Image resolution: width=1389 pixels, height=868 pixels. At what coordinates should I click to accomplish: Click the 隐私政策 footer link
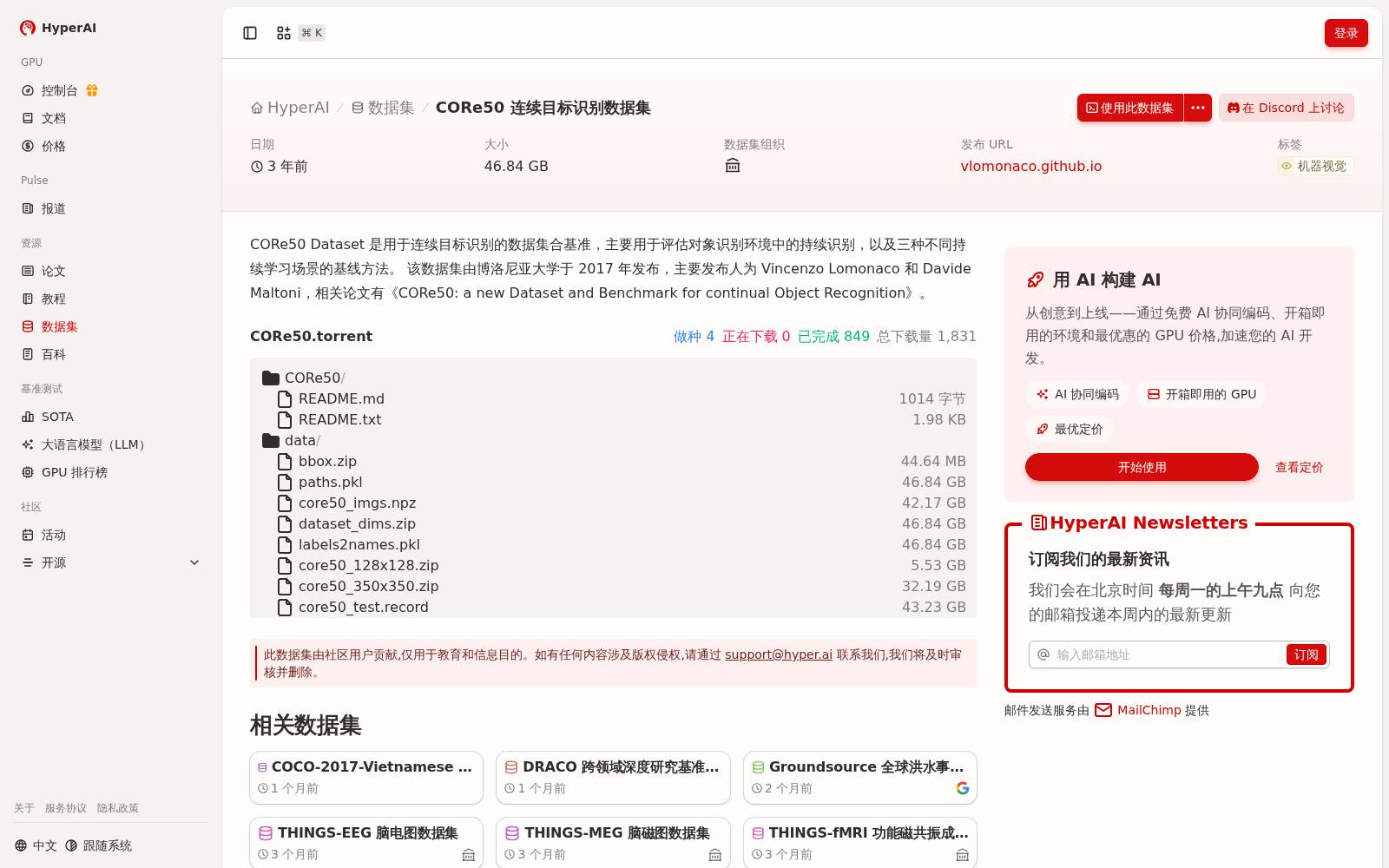tap(118, 808)
